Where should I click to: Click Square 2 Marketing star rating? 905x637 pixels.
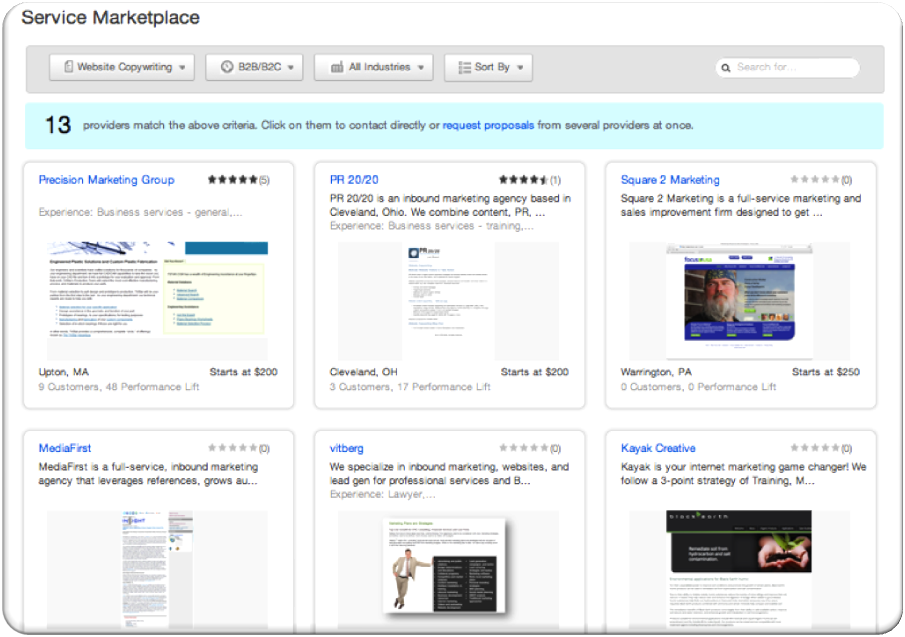(814, 180)
